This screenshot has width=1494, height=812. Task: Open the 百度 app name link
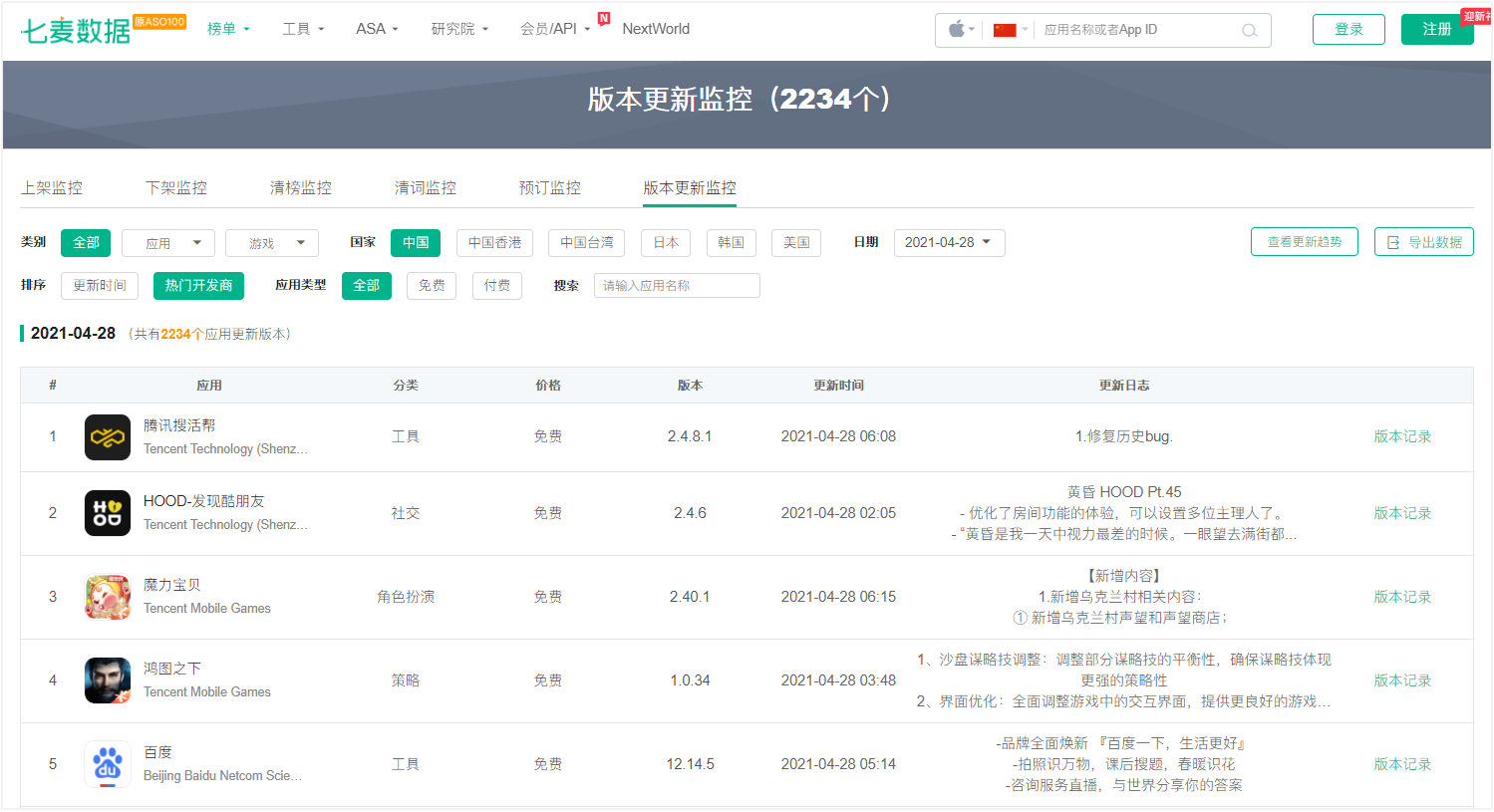click(x=157, y=752)
